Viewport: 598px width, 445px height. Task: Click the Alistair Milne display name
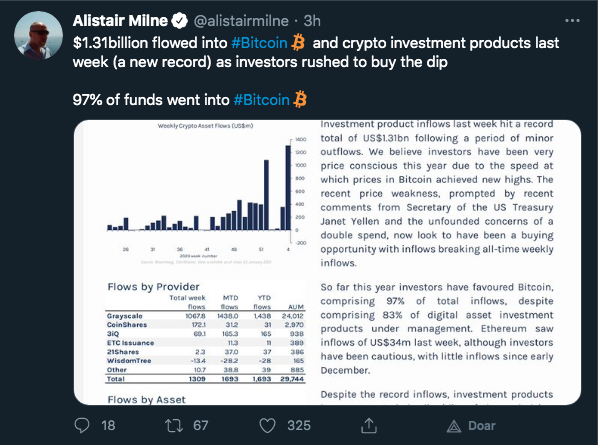pos(120,21)
